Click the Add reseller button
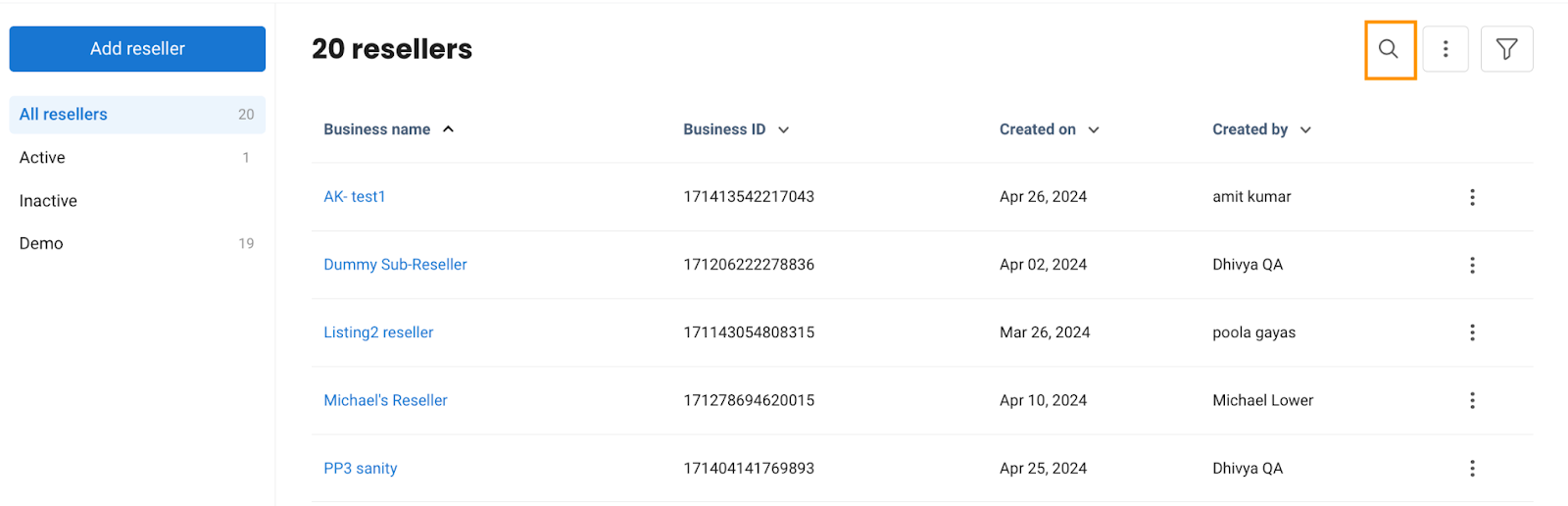This screenshot has width=1568, height=506. [137, 49]
